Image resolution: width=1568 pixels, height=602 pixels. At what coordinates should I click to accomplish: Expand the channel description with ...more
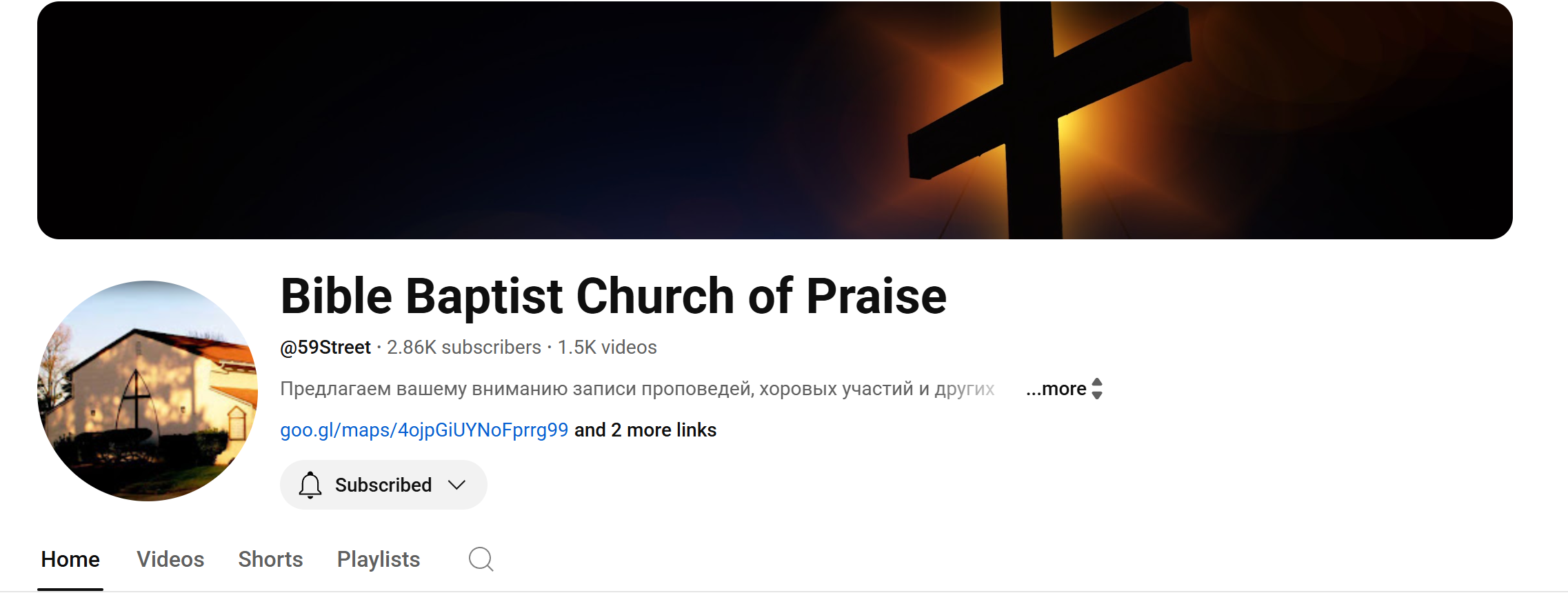[1054, 389]
